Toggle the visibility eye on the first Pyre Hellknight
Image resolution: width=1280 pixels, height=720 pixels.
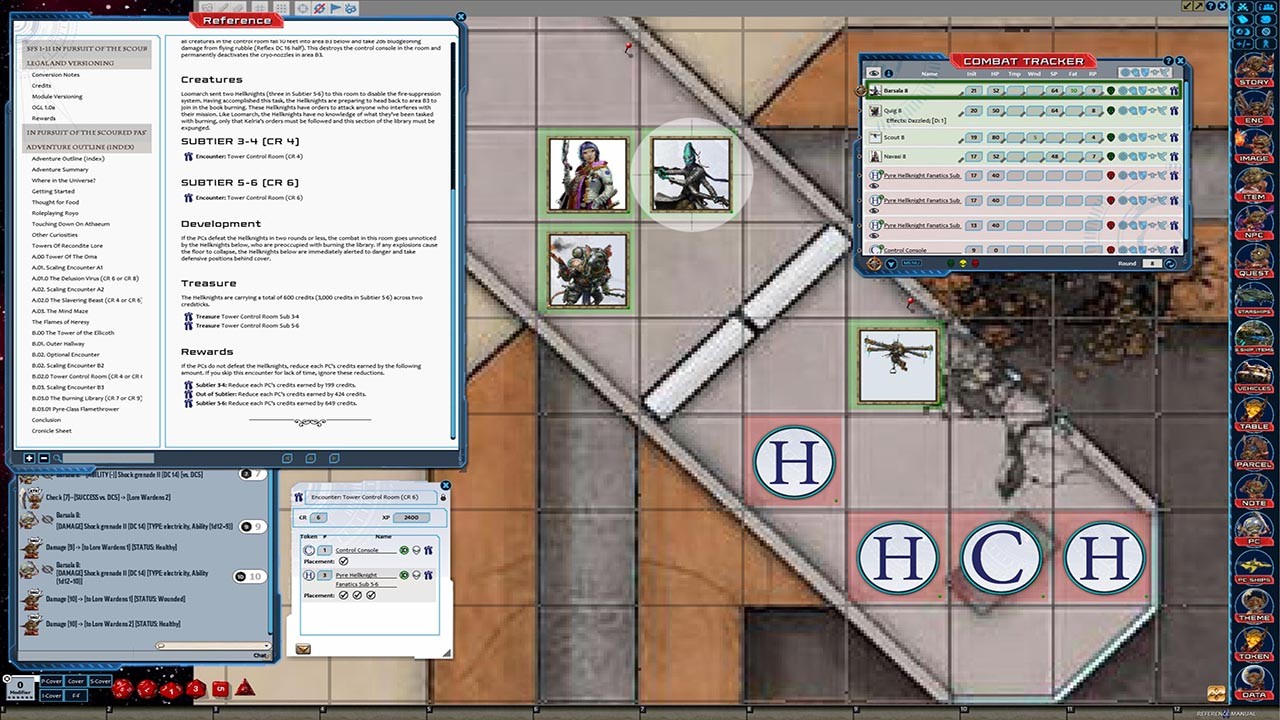874,186
